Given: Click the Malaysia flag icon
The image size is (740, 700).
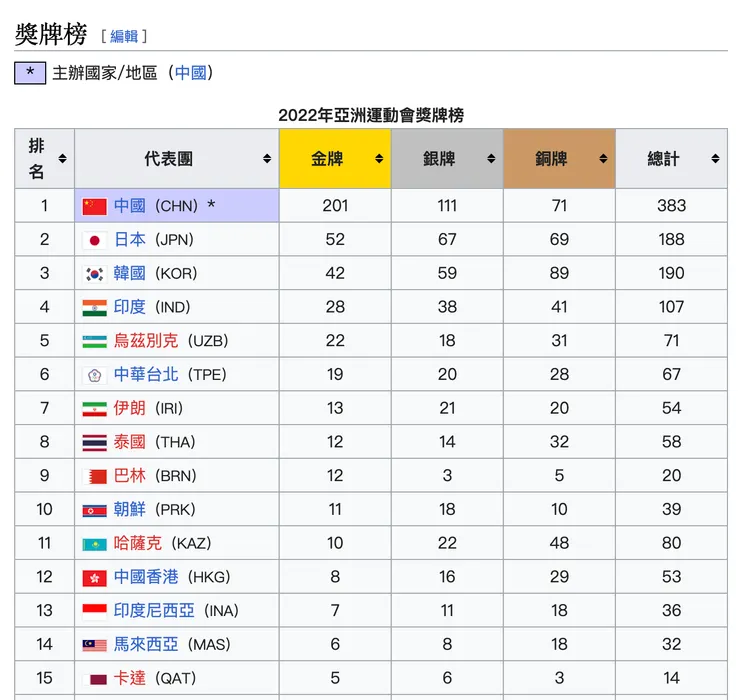Looking at the screenshot, I should tap(94, 645).
